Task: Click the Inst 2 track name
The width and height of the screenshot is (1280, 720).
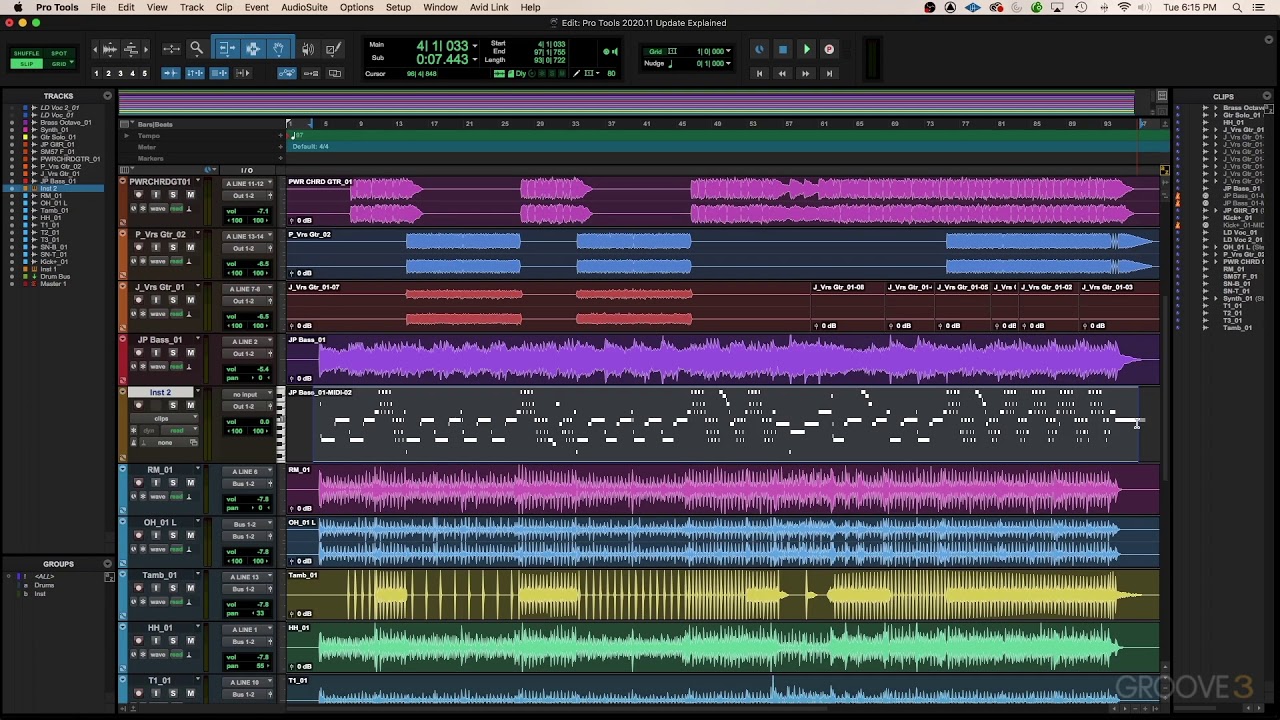Action: click(x=160, y=393)
